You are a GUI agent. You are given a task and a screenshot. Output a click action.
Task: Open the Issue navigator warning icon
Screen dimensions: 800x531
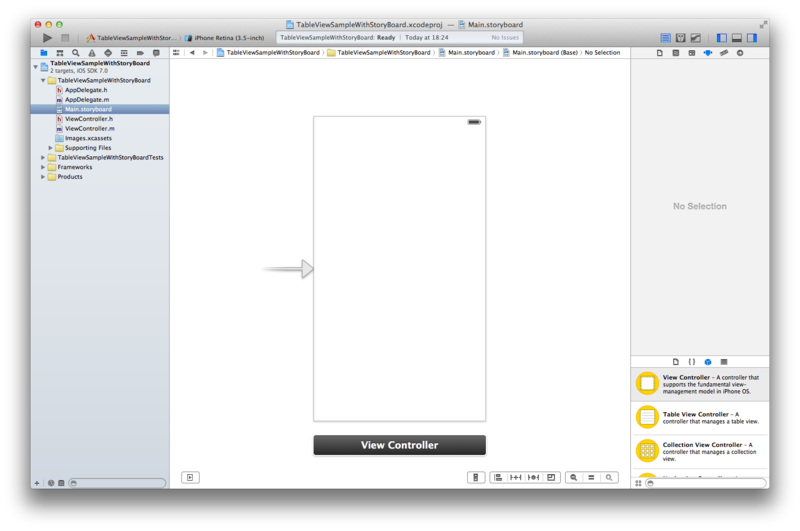92,53
